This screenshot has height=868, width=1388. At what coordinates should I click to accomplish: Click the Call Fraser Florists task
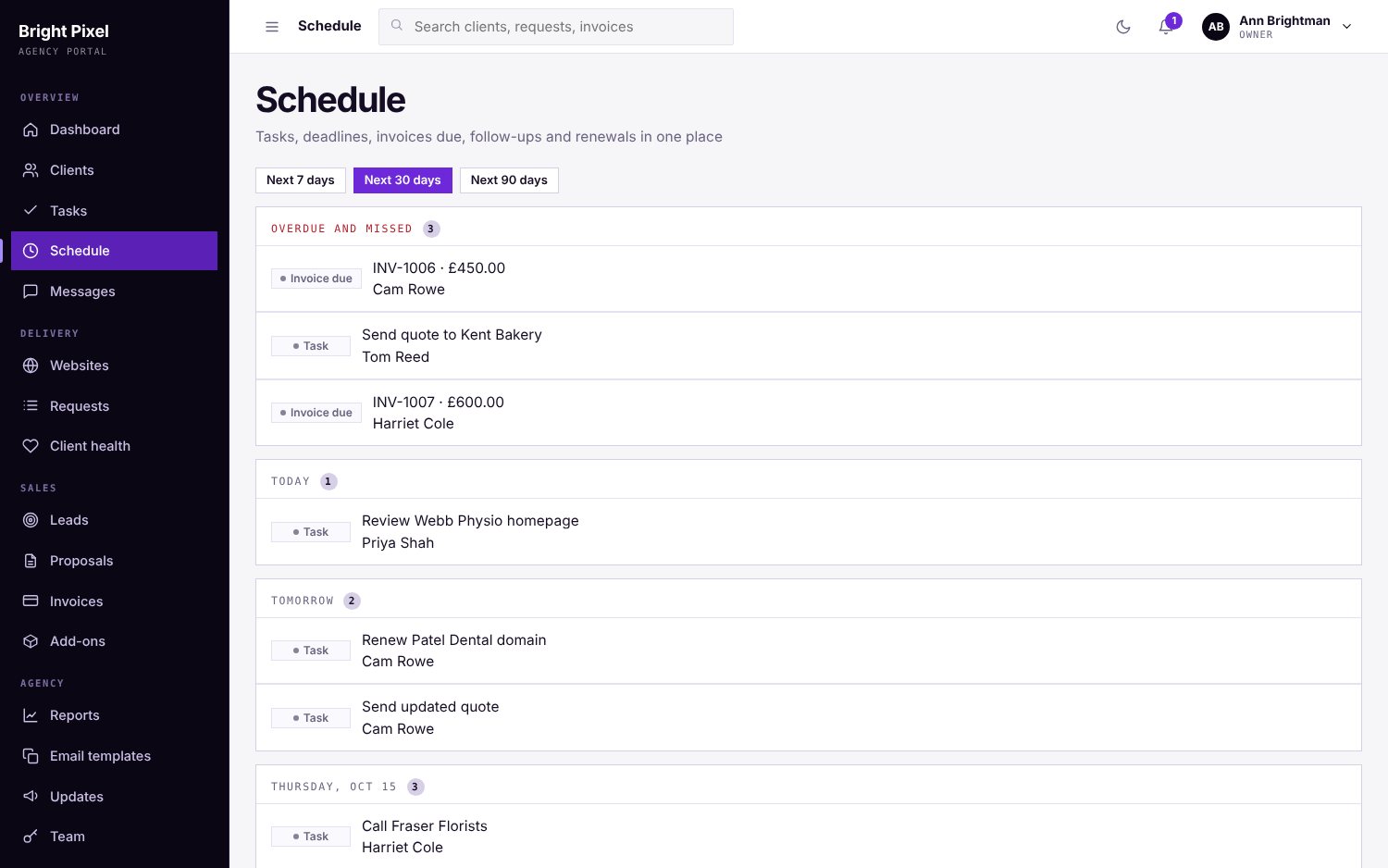809,837
